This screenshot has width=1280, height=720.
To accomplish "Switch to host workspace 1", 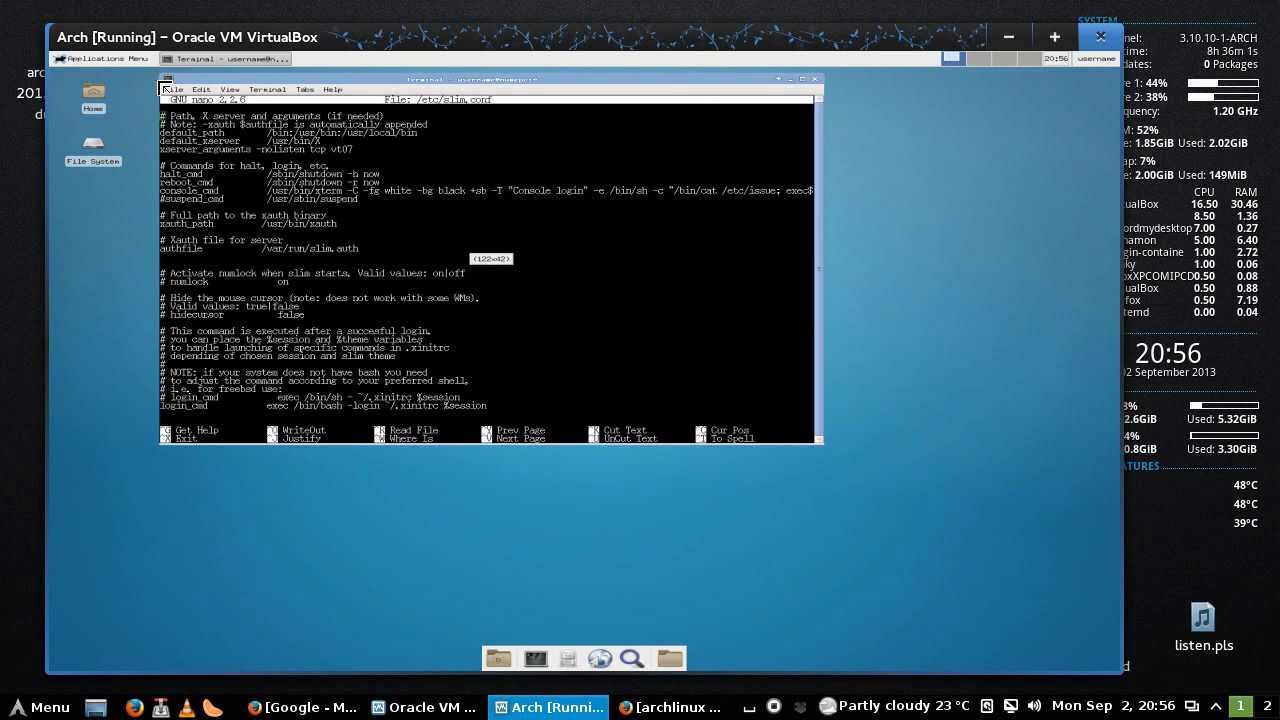I will 1241,706.
